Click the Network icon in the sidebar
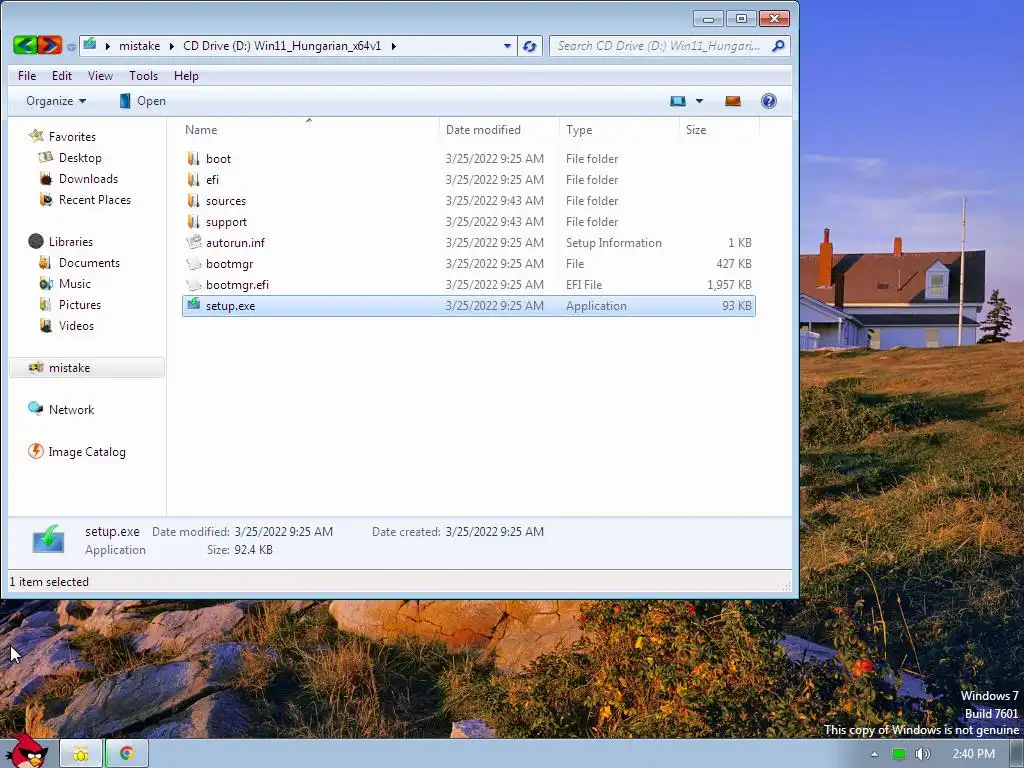Screen dimensions: 1024x768 [x=35, y=409]
